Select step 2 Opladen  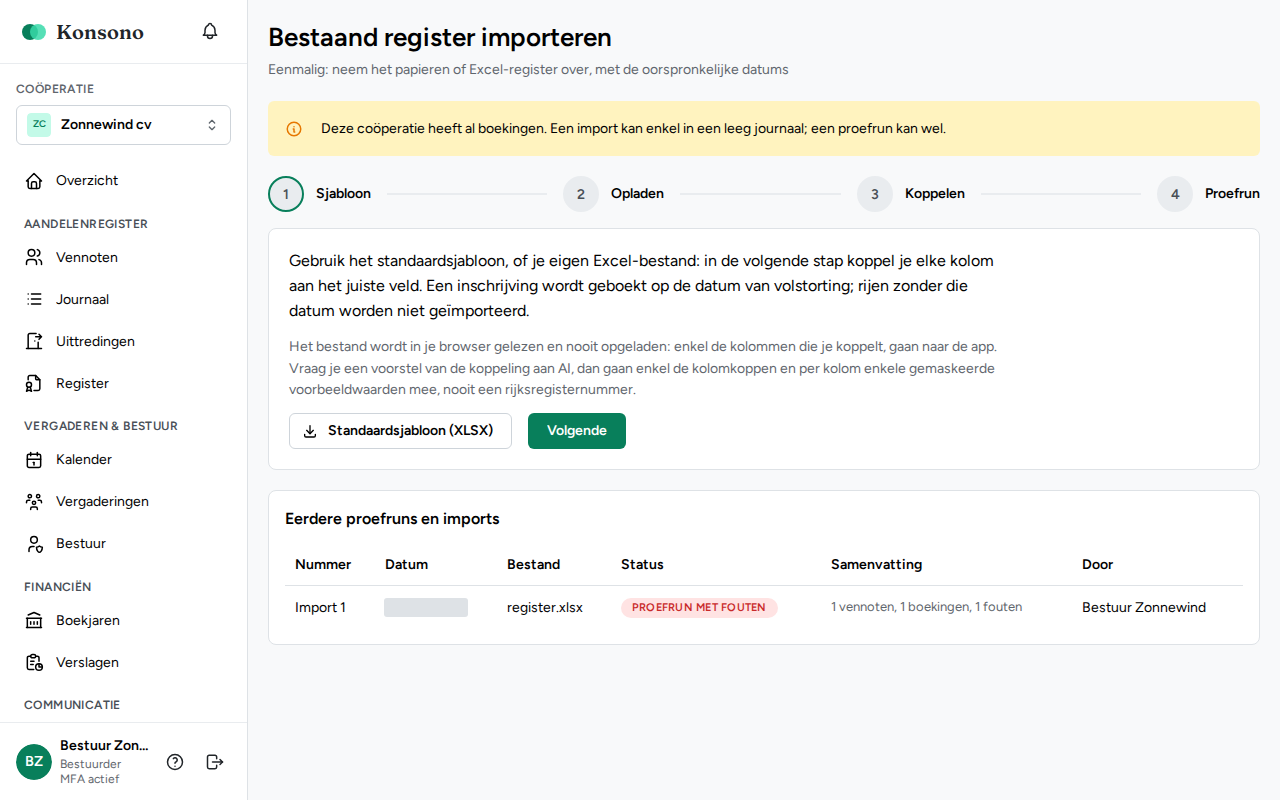click(613, 194)
